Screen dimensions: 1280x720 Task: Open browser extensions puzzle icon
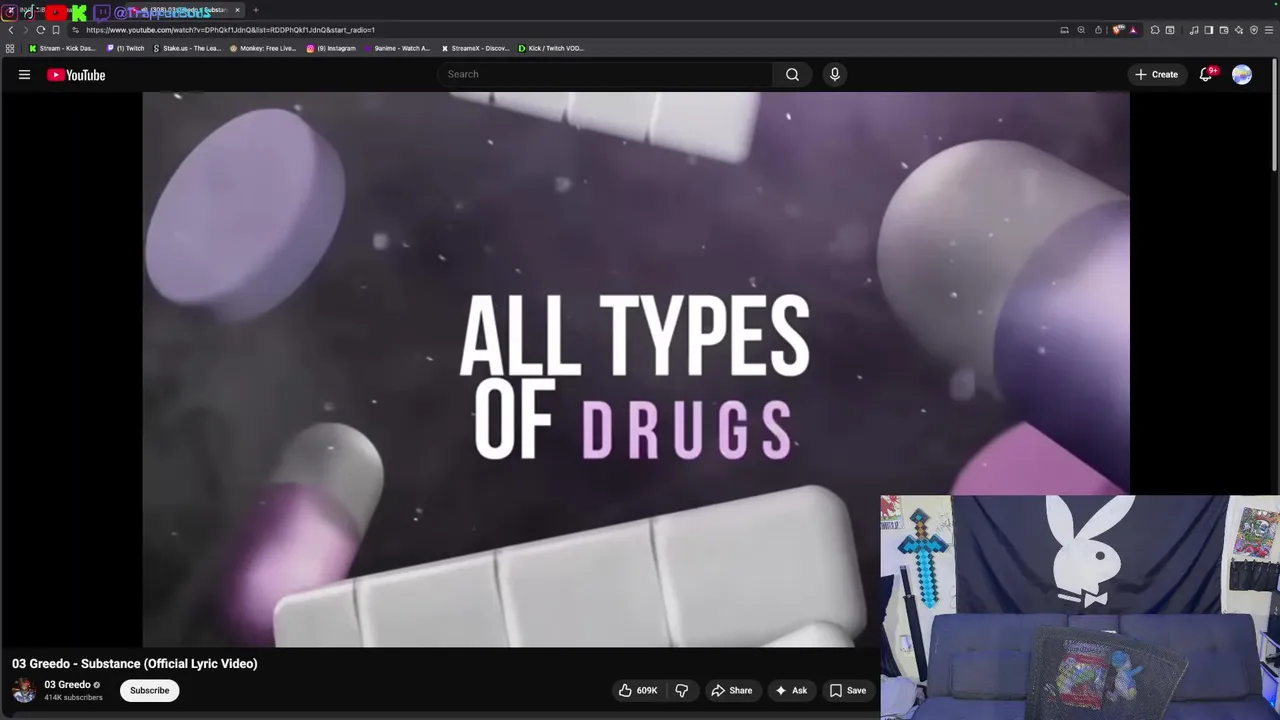1155,30
